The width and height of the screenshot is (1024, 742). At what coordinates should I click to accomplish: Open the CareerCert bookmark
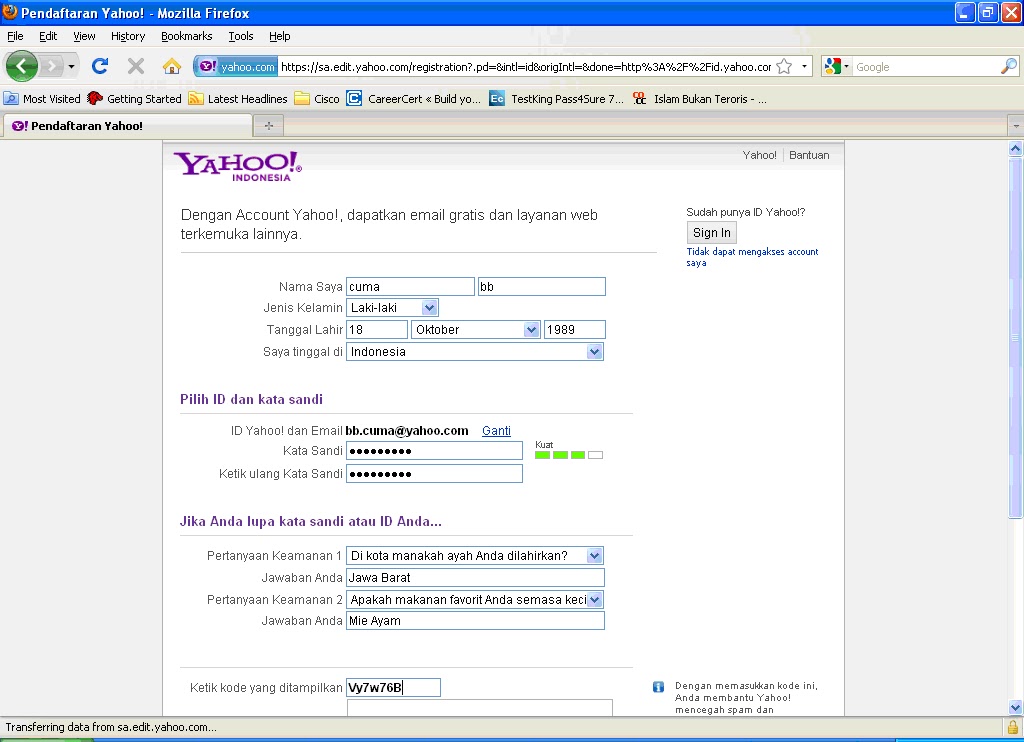pyautogui.click(x=413, y=99)
